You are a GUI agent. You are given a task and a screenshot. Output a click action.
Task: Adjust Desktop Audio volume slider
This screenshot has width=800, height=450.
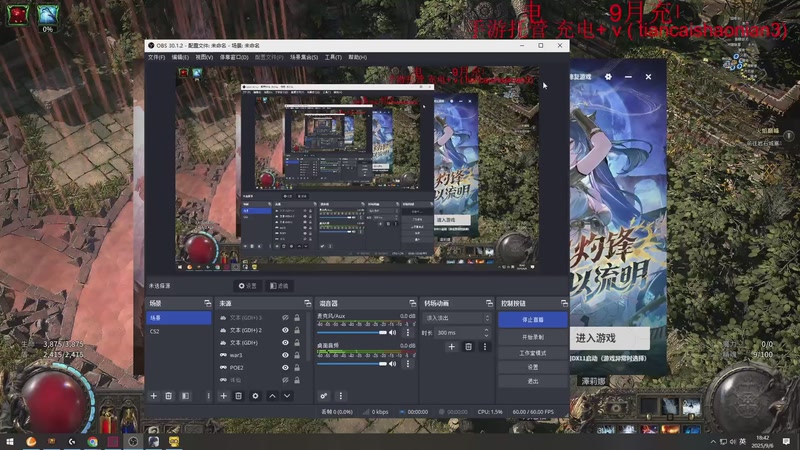pos(352,364)
